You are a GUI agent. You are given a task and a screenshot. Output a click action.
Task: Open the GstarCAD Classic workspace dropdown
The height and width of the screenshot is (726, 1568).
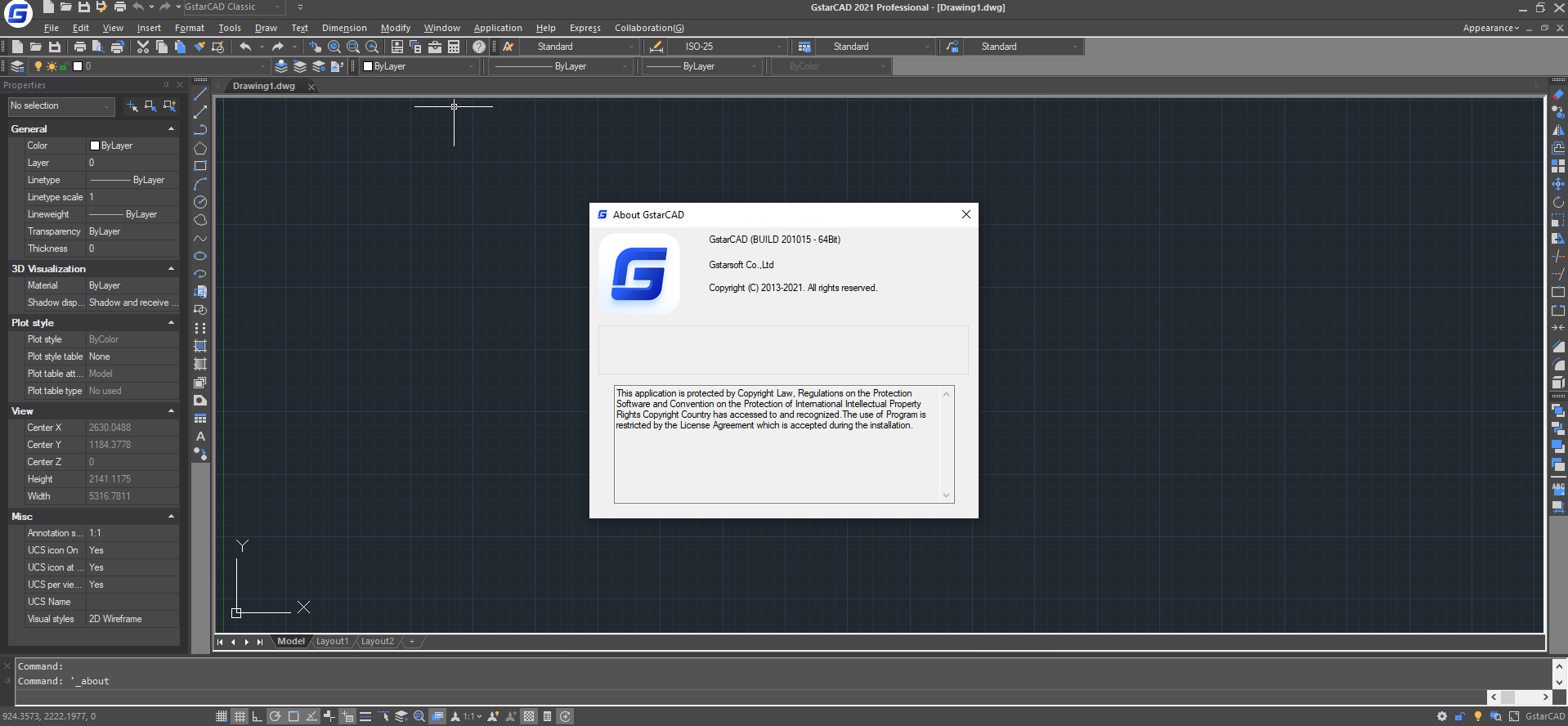tap(233, 7)
